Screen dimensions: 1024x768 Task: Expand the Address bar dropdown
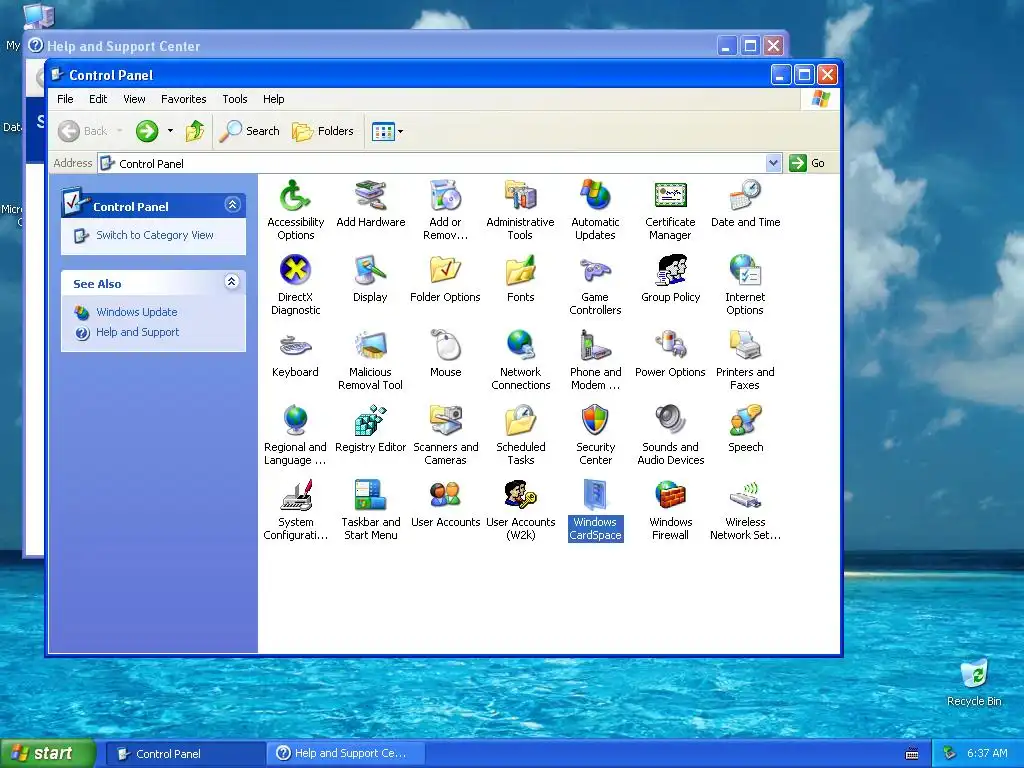click(773, 163)
